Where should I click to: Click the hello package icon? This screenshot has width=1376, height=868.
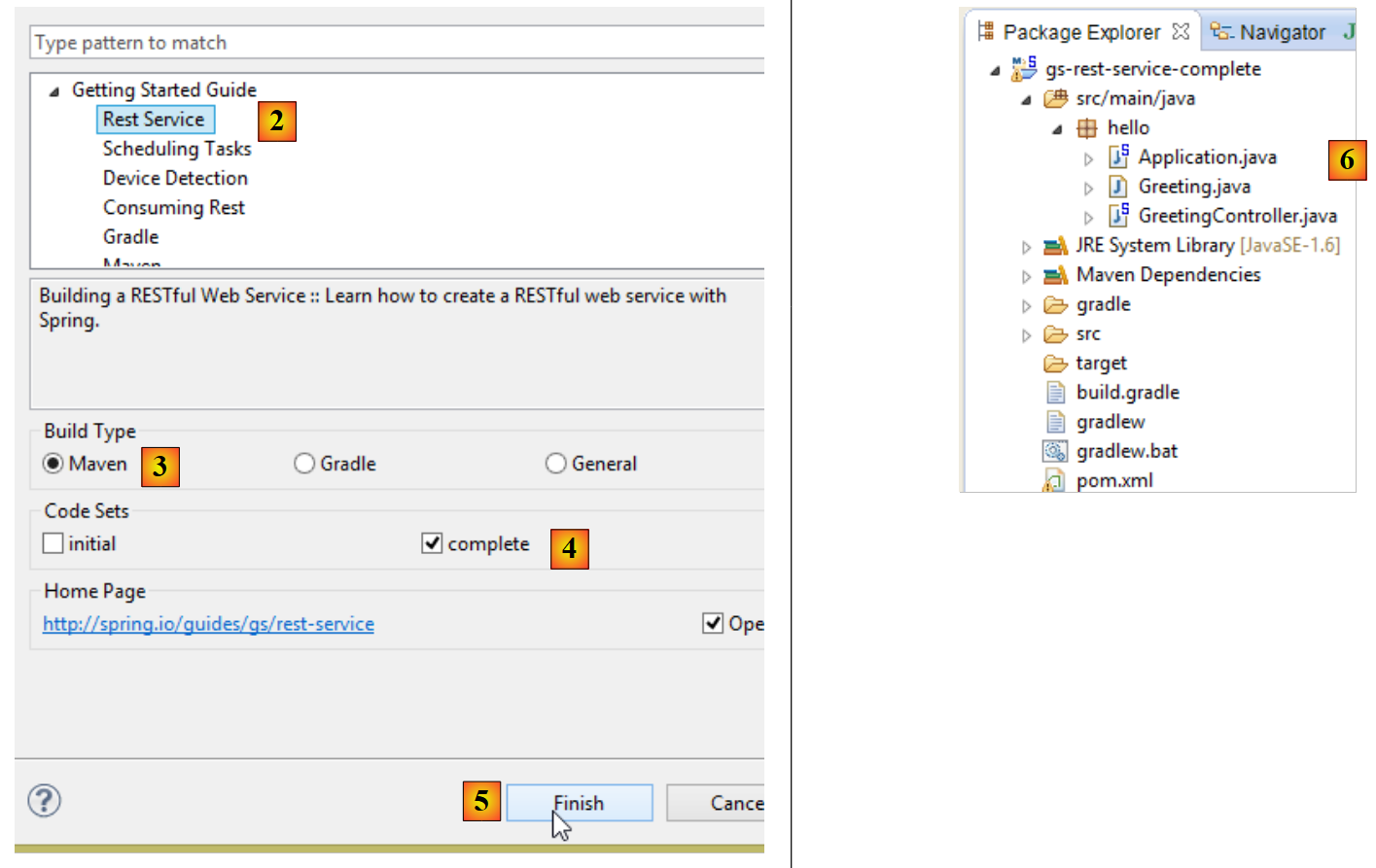click(1087, 128)
